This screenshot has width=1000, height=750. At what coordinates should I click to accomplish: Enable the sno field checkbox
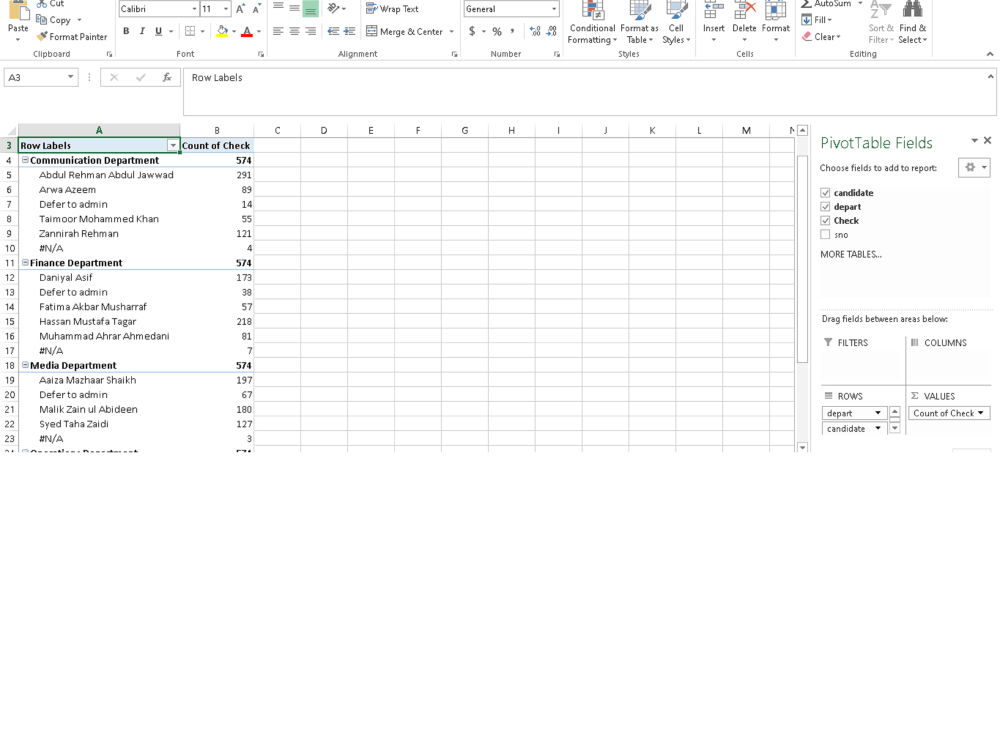(x=825, y=235)
